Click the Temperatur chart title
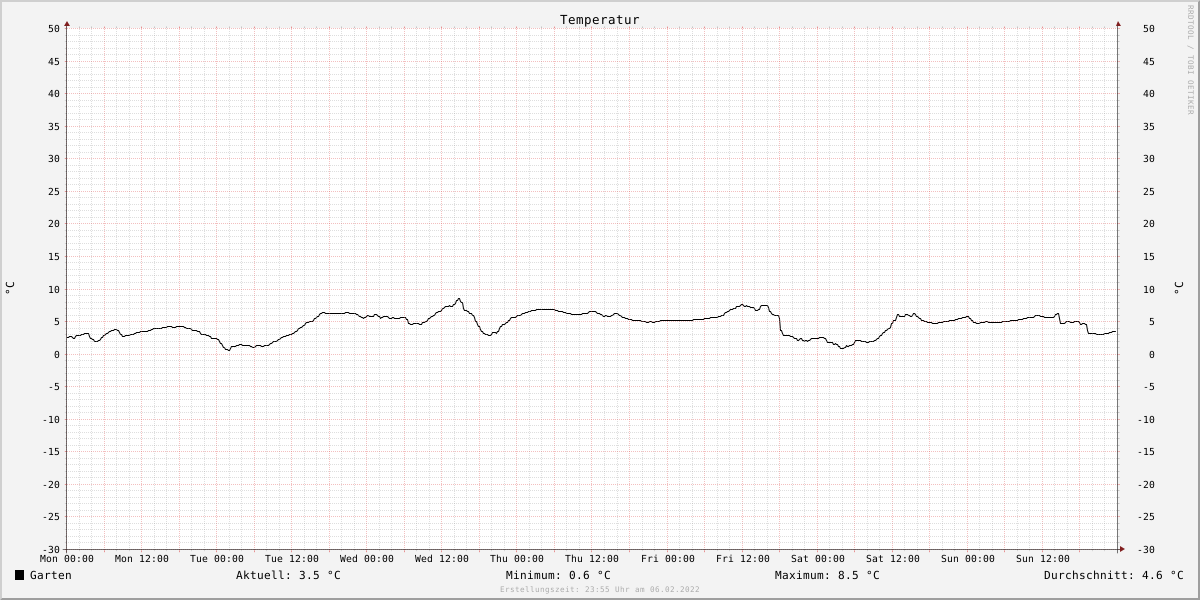The height and width of the screenshot is (600, 1200). tap(599, 19)
